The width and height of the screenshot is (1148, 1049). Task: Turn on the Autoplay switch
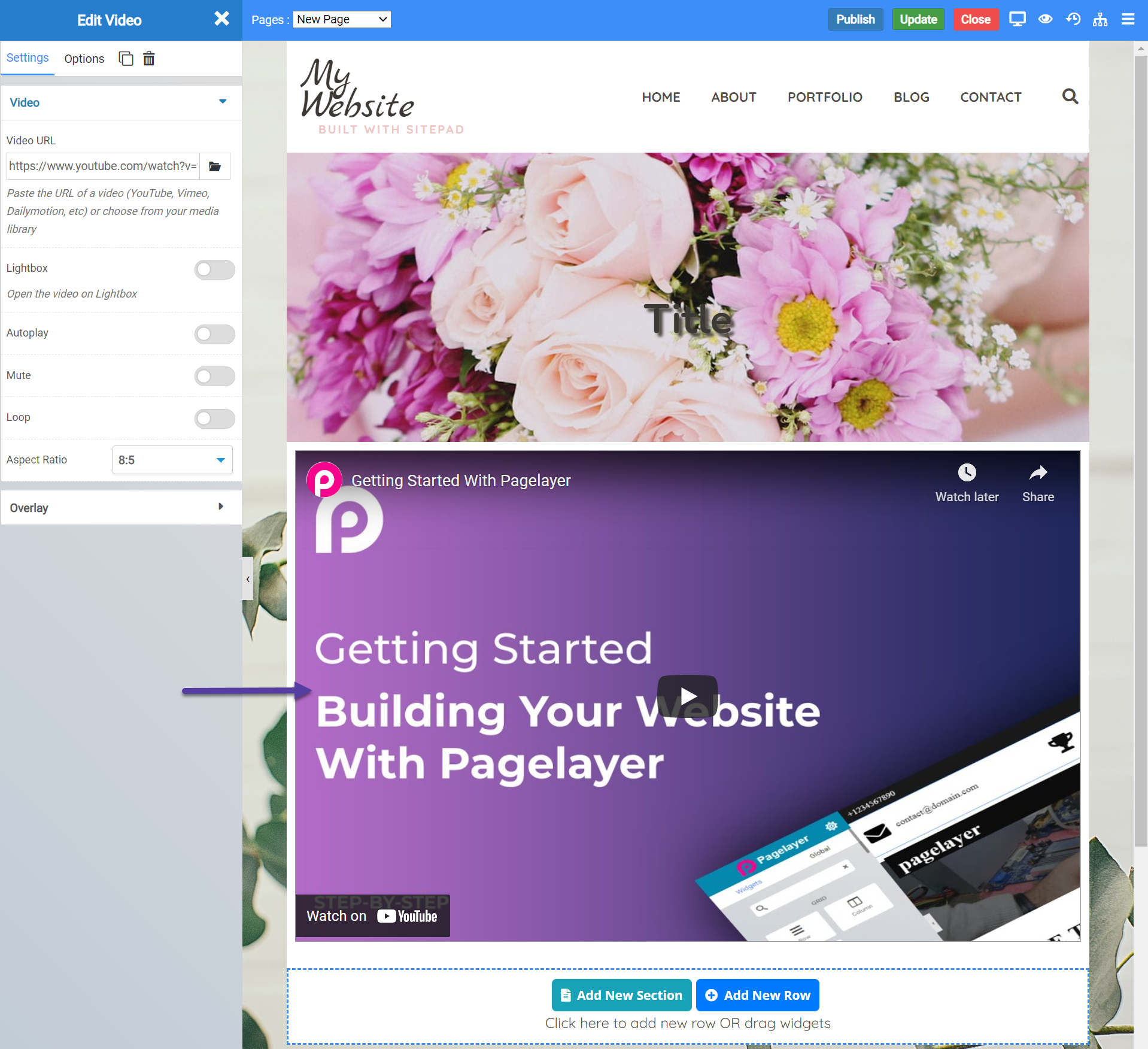214,334
